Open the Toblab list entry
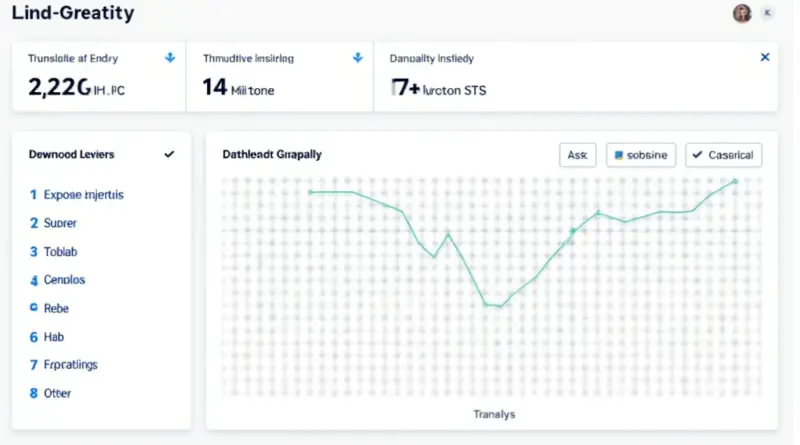The image size is (800, 445). (x=60, y=252)
